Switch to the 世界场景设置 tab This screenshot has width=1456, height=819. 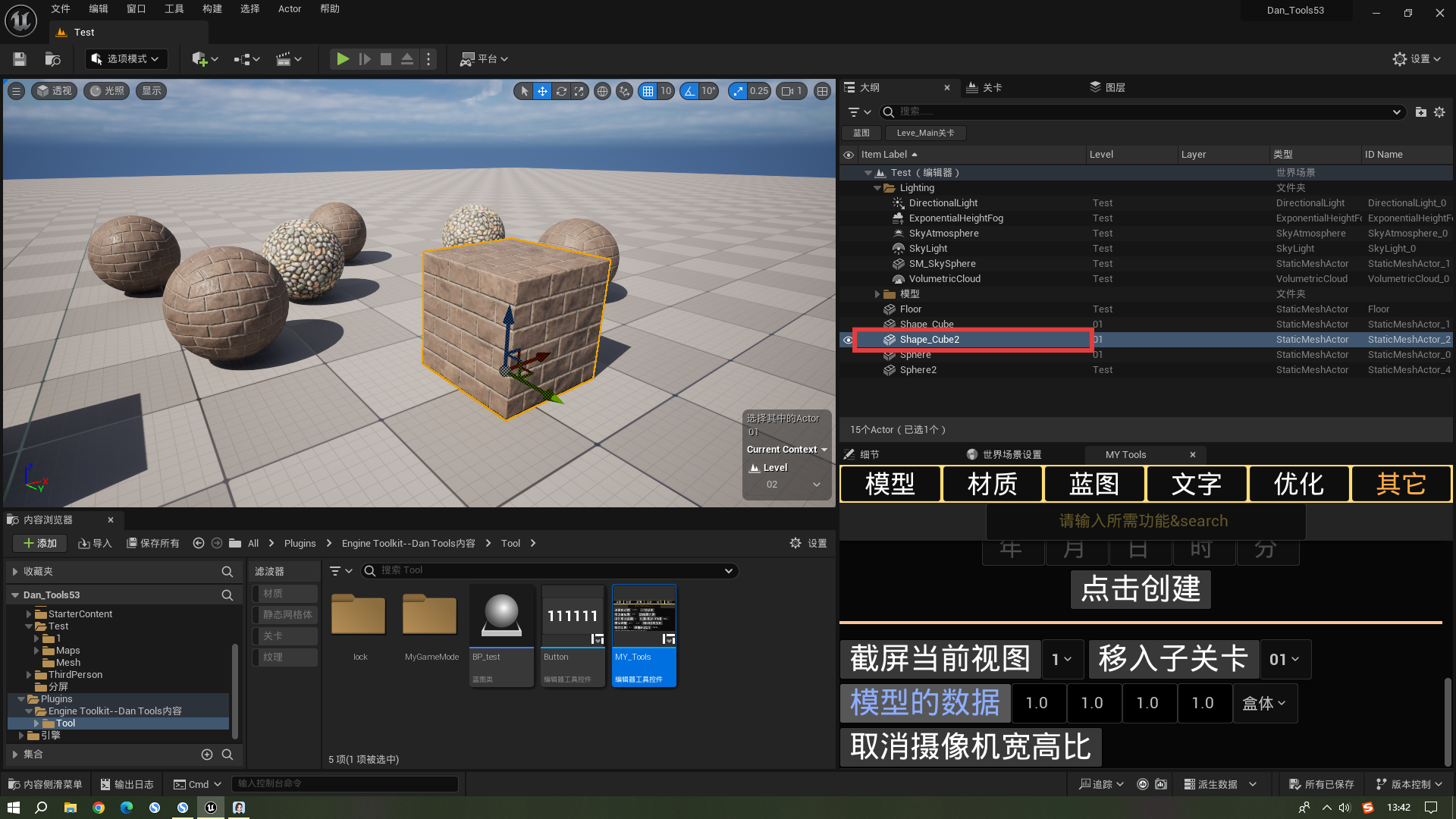pos(1004,455)
